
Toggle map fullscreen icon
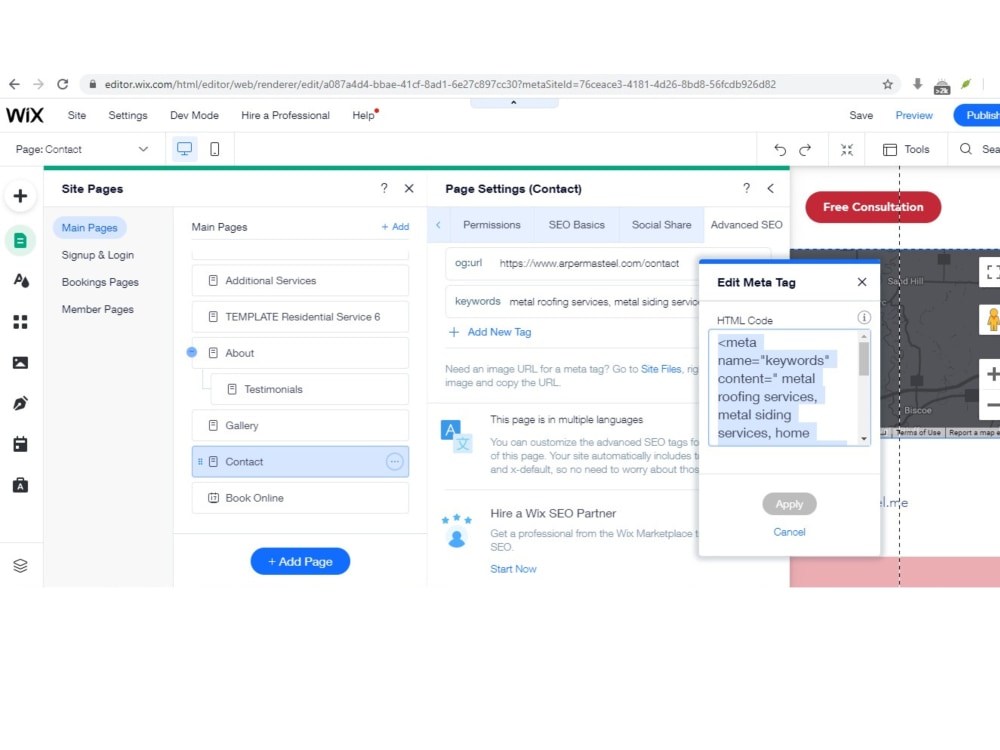click(x=992, y=273)
